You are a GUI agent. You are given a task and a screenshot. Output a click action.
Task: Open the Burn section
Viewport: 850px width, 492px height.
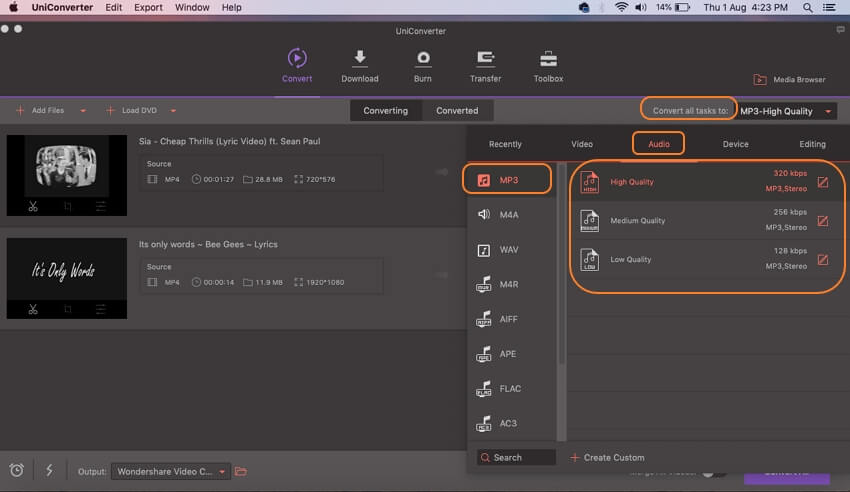(x=423, y=66)
